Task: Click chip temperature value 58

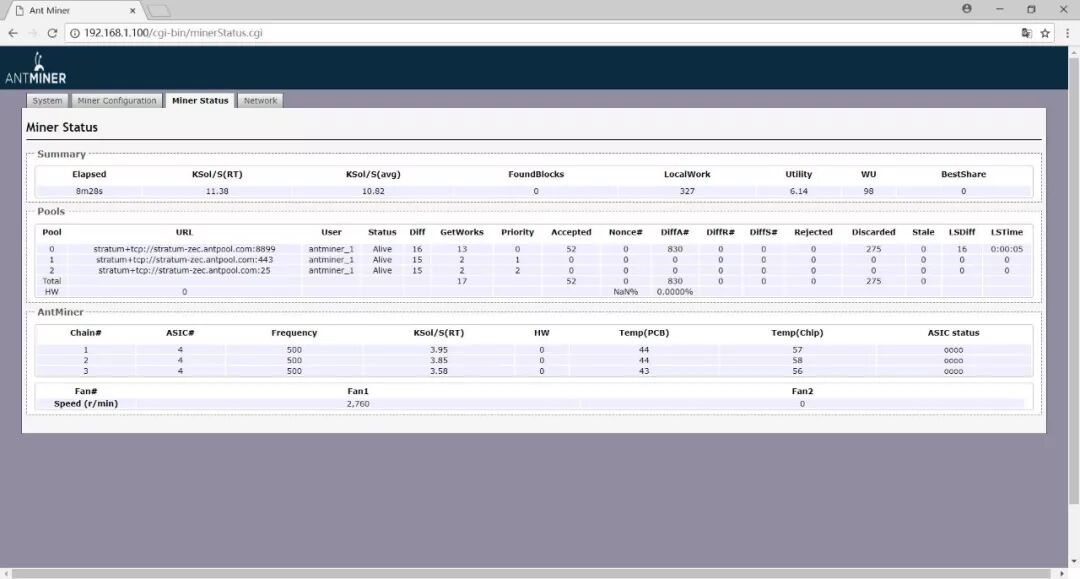Action: [x=797, y=361]
